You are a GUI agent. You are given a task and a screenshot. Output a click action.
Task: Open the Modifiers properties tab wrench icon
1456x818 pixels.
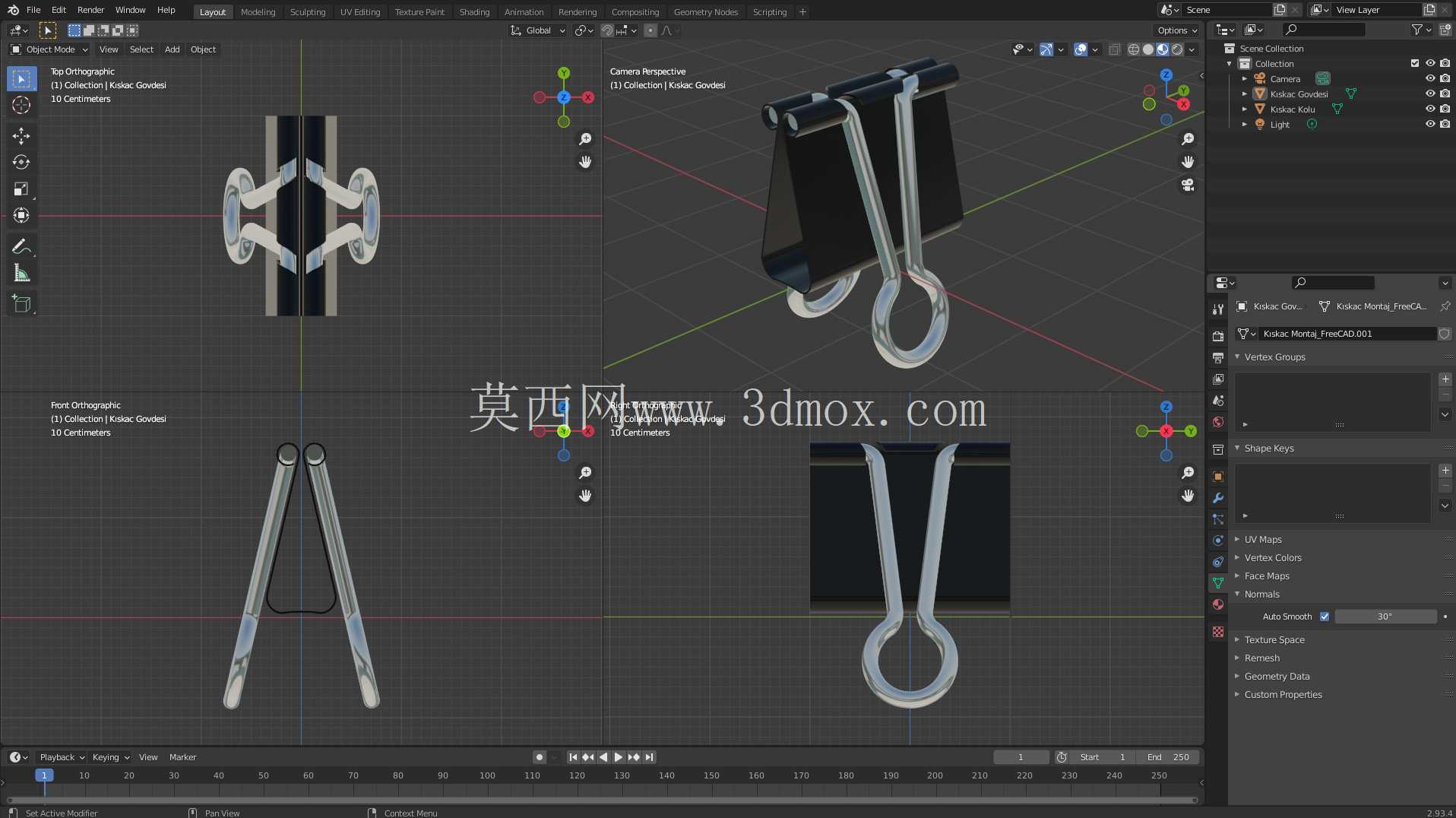(1218, 498)
